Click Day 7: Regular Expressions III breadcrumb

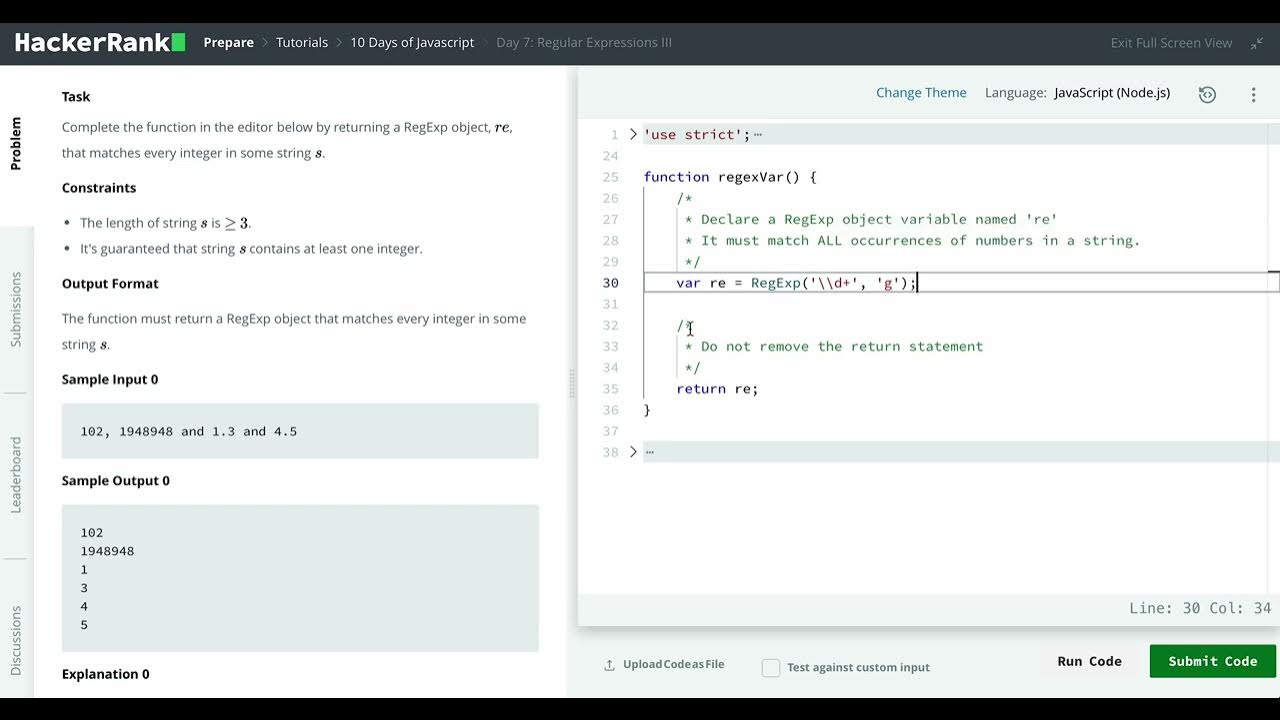point(584,43)
